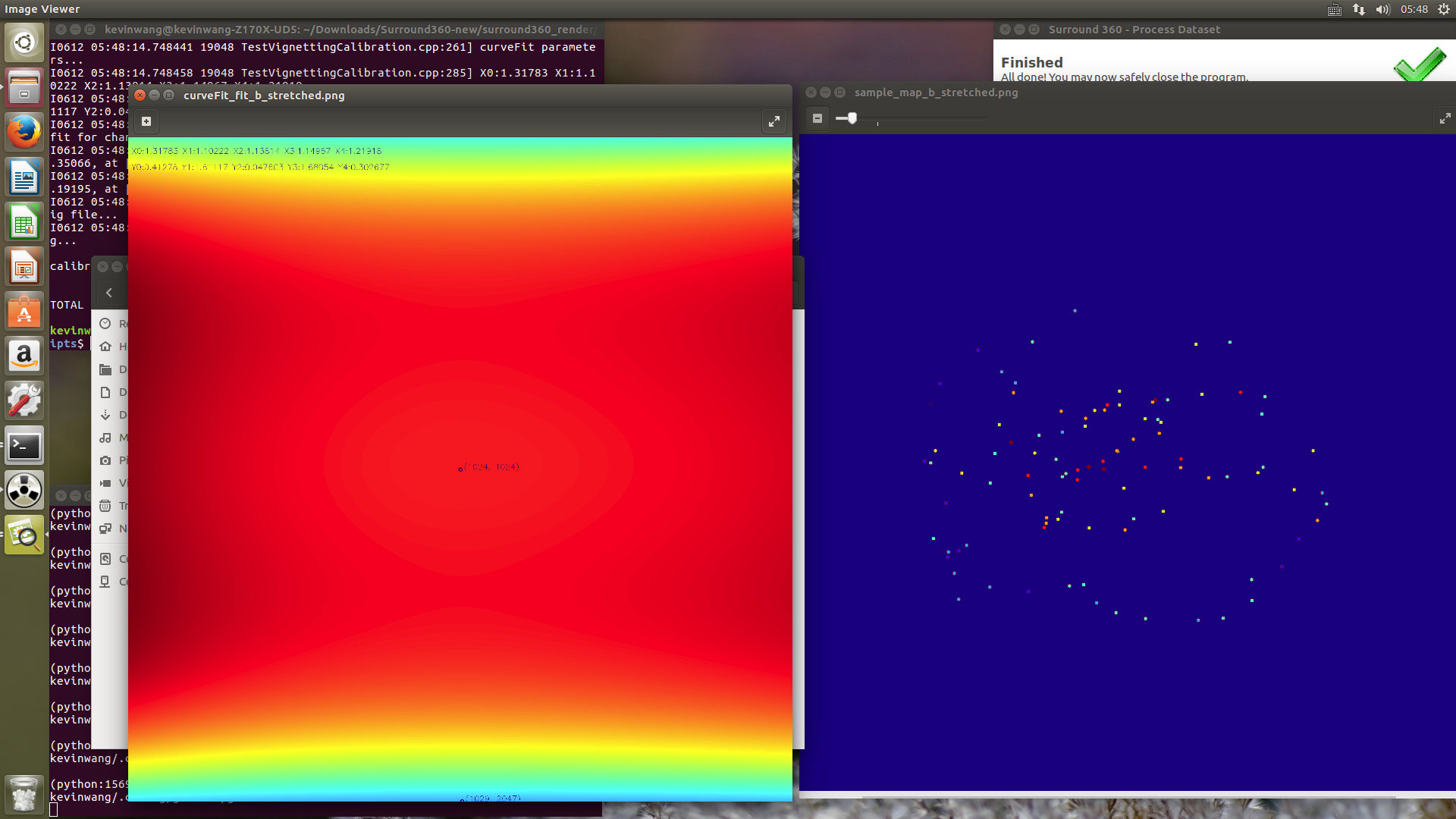Select Recent in the file manager sidebar
This screenshot has width=1456, height=819.
105,323
